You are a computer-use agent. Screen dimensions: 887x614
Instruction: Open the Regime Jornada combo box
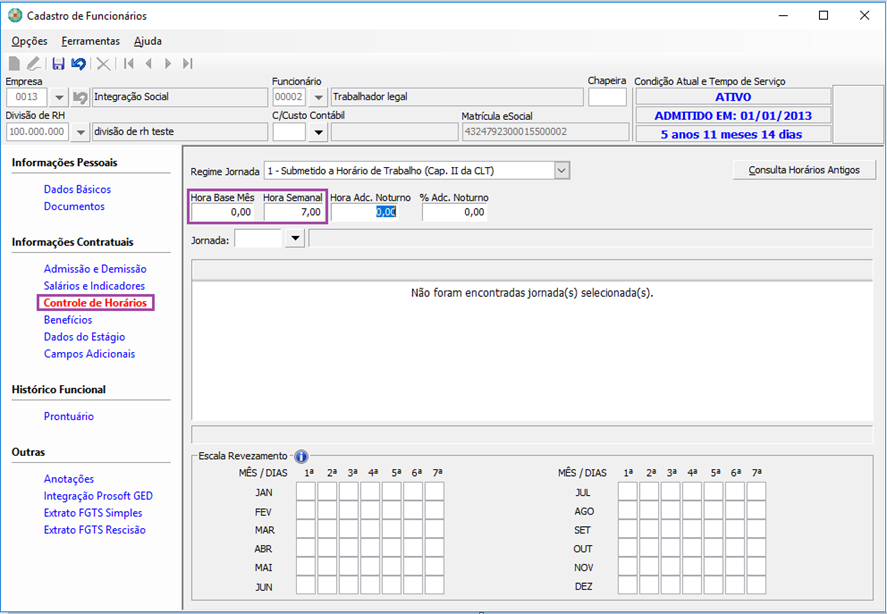point(416,170)
